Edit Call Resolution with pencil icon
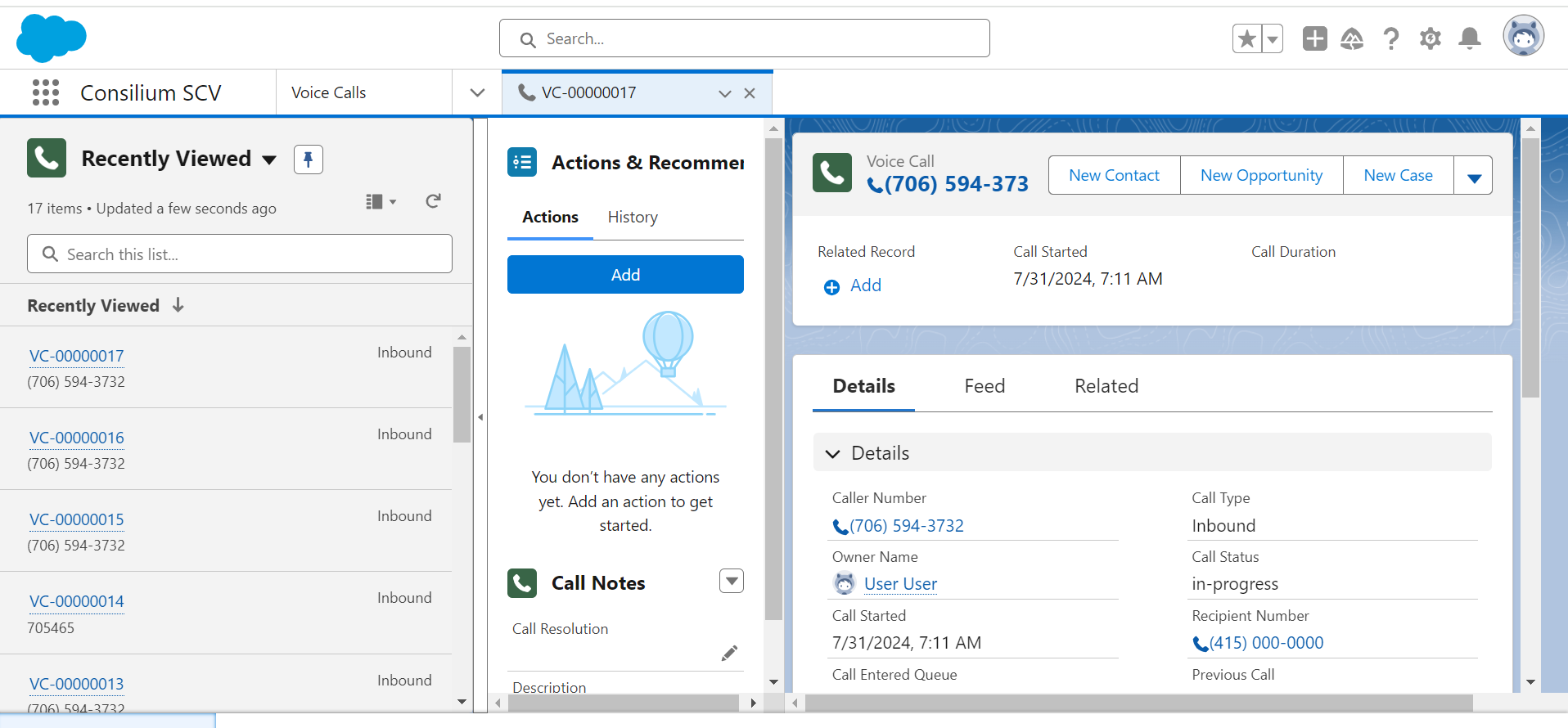This screenshot has width=1568, height=728. click(x=729, y=653)
